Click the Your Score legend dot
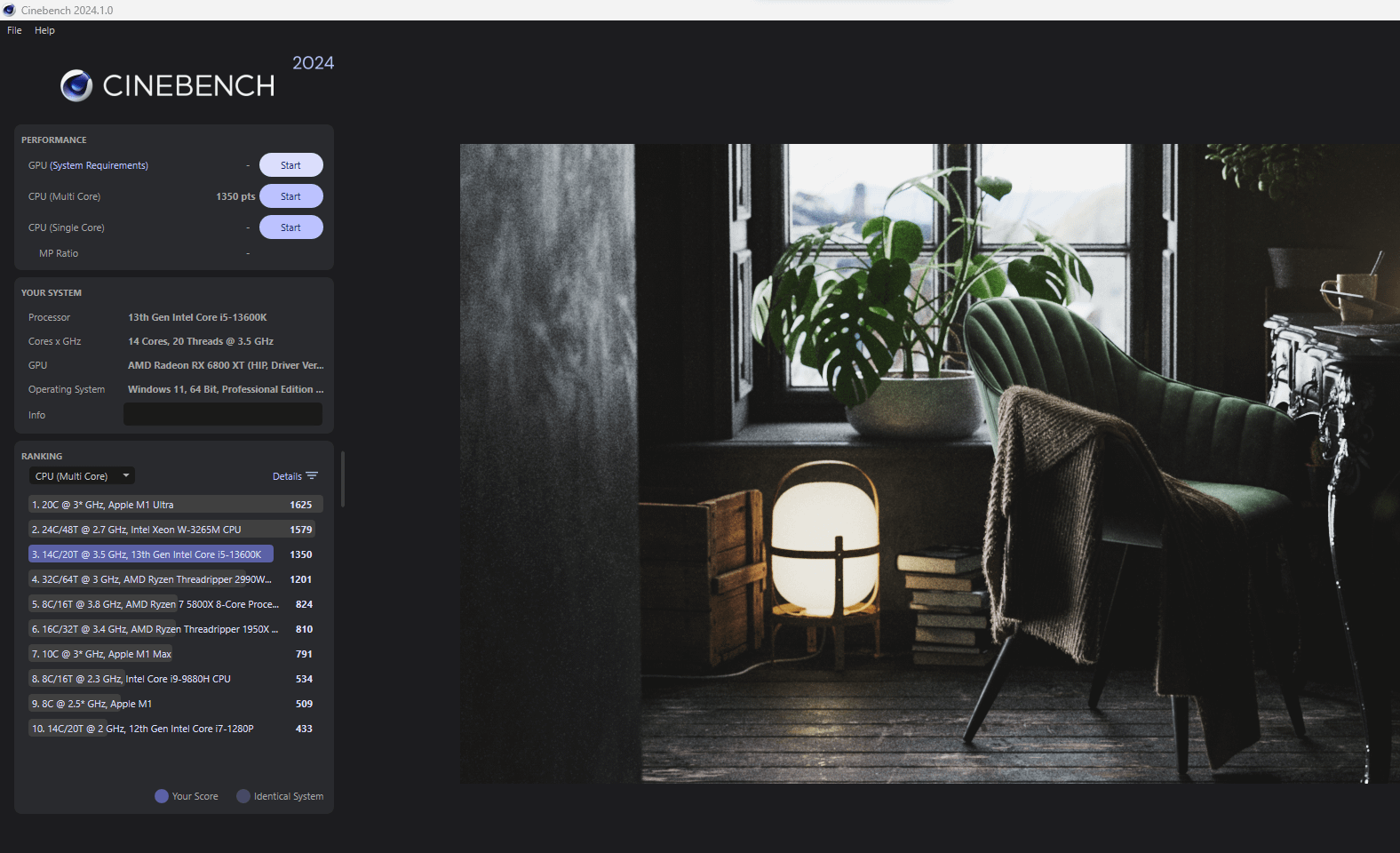The width and height of the screenshot is (1400, 853). [162, 796]
